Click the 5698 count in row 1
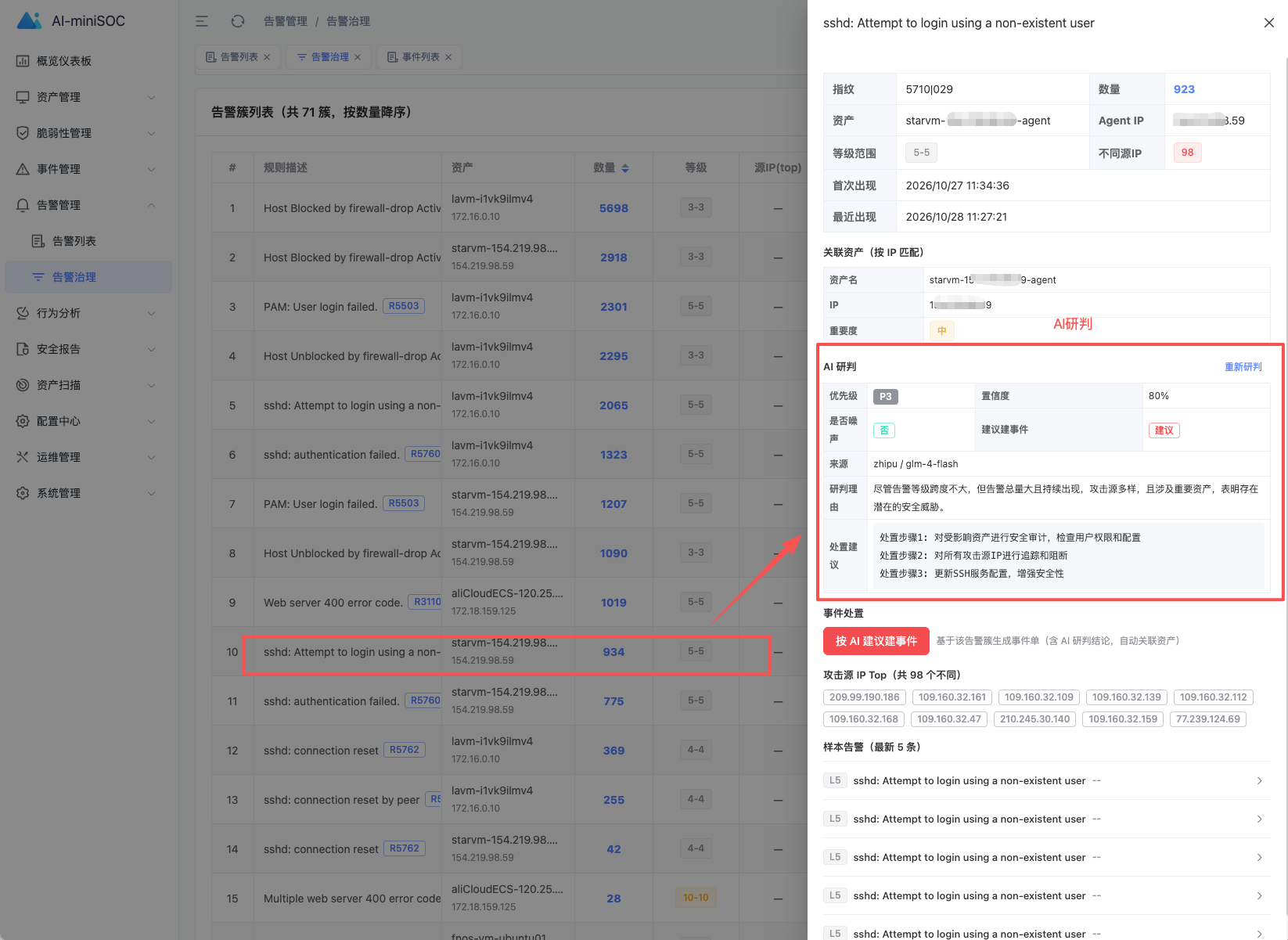 pyautogui.click(x=613, y=208)
